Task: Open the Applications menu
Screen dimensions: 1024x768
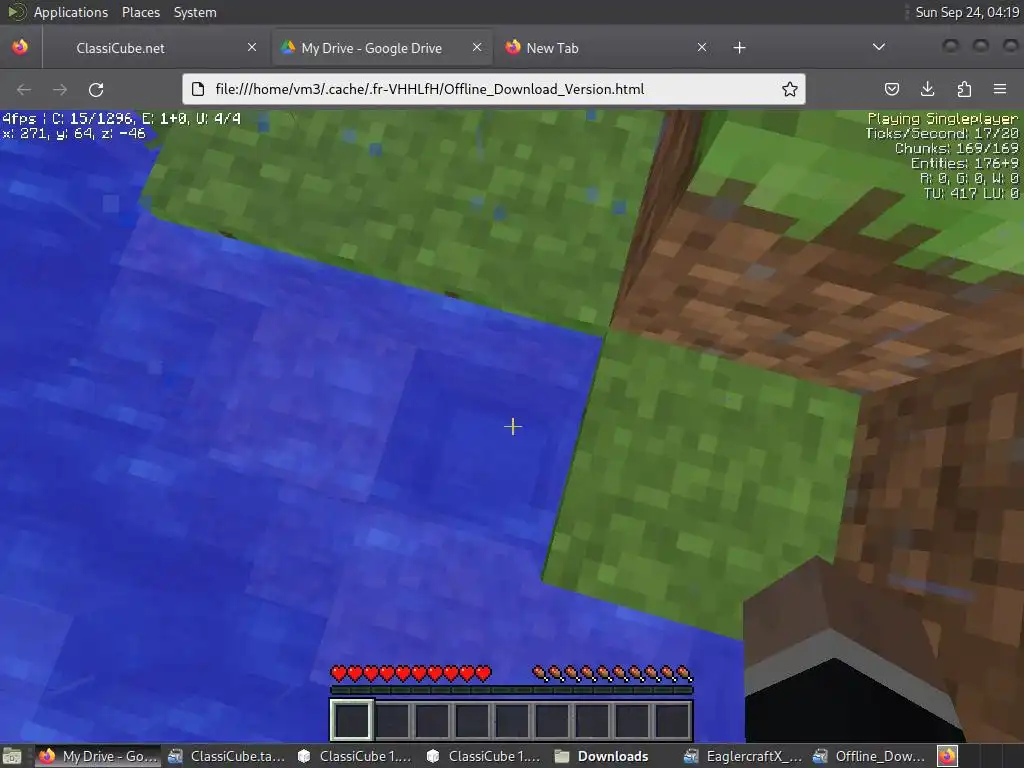Action: coord(71,12)
